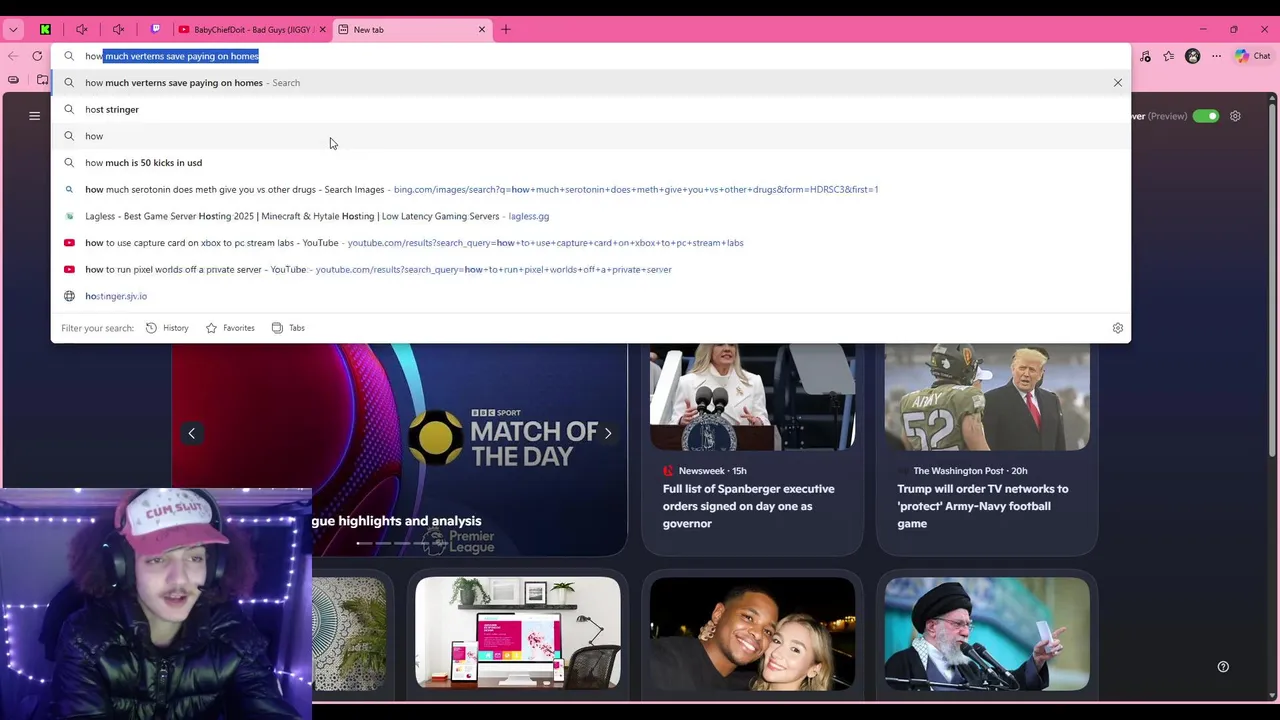Open the desk workspace monitor news card
The height and width of the screenshot is (720, 1280).
518,633
